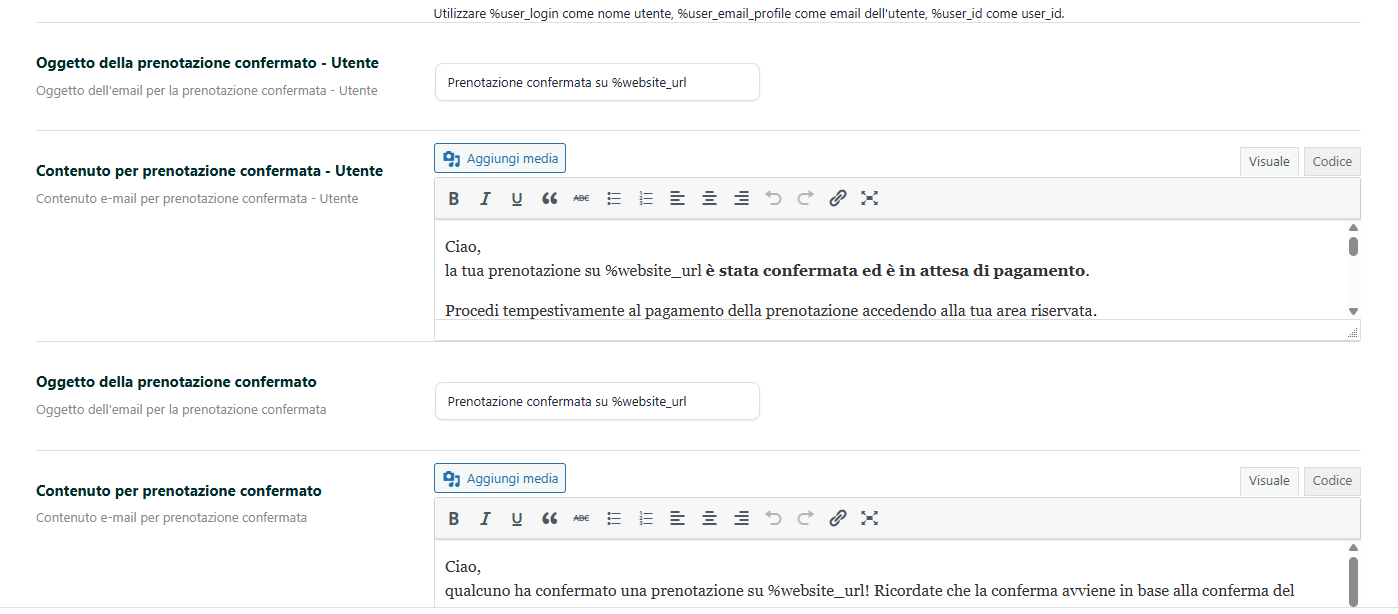
Task: Click scrollbar down arrow in Utente content editor
Action: pos(1353,312)
